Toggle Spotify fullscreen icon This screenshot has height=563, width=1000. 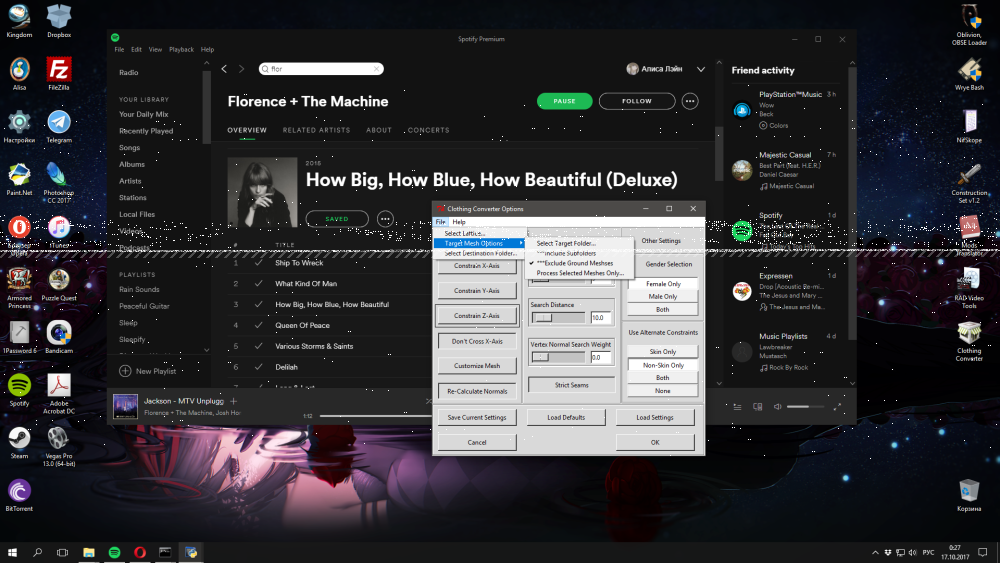point(837,406)
